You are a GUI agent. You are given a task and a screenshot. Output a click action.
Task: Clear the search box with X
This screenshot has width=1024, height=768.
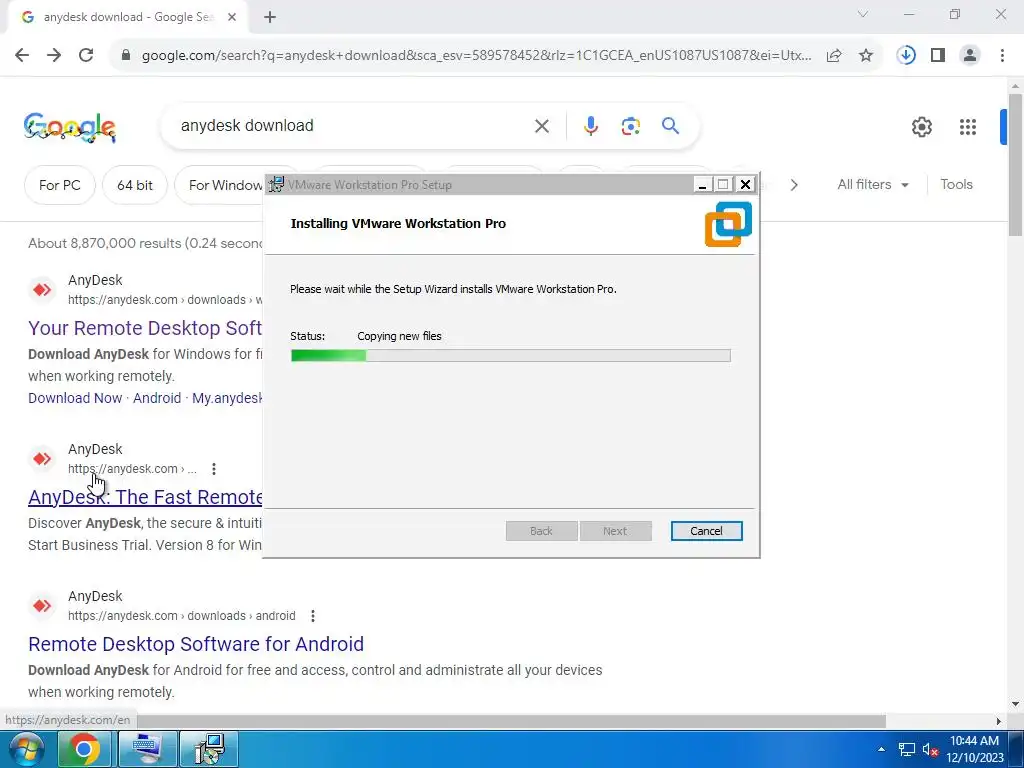[541, 126]
